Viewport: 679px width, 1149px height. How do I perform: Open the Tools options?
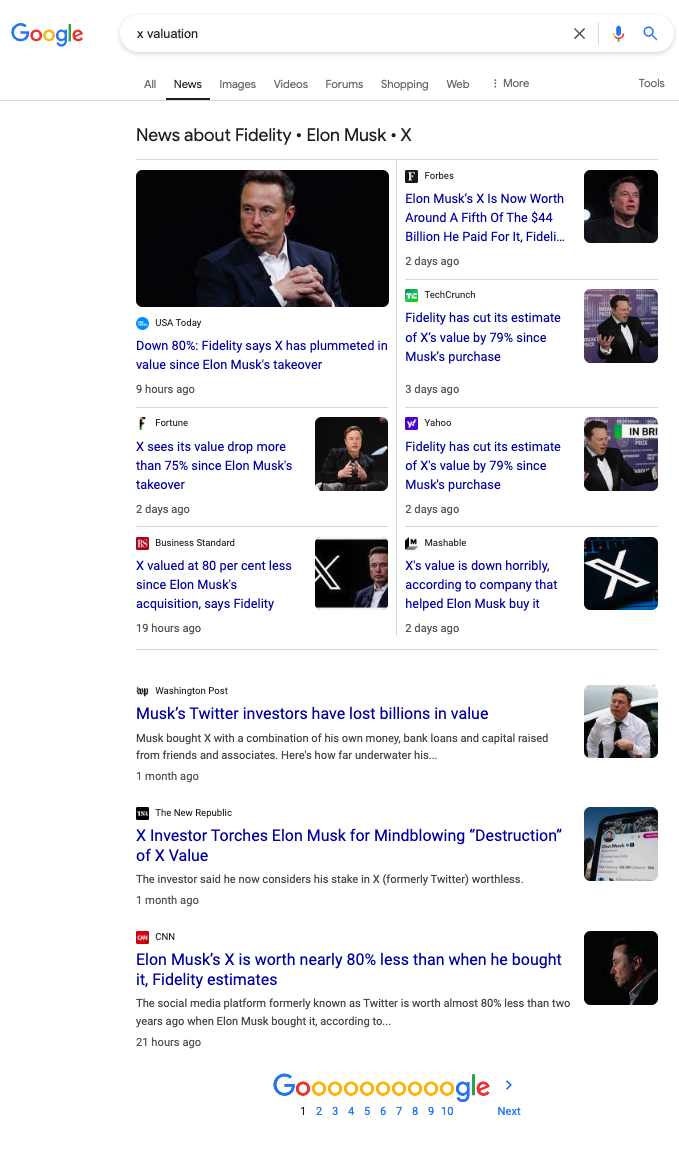click(x=651, y=84)
